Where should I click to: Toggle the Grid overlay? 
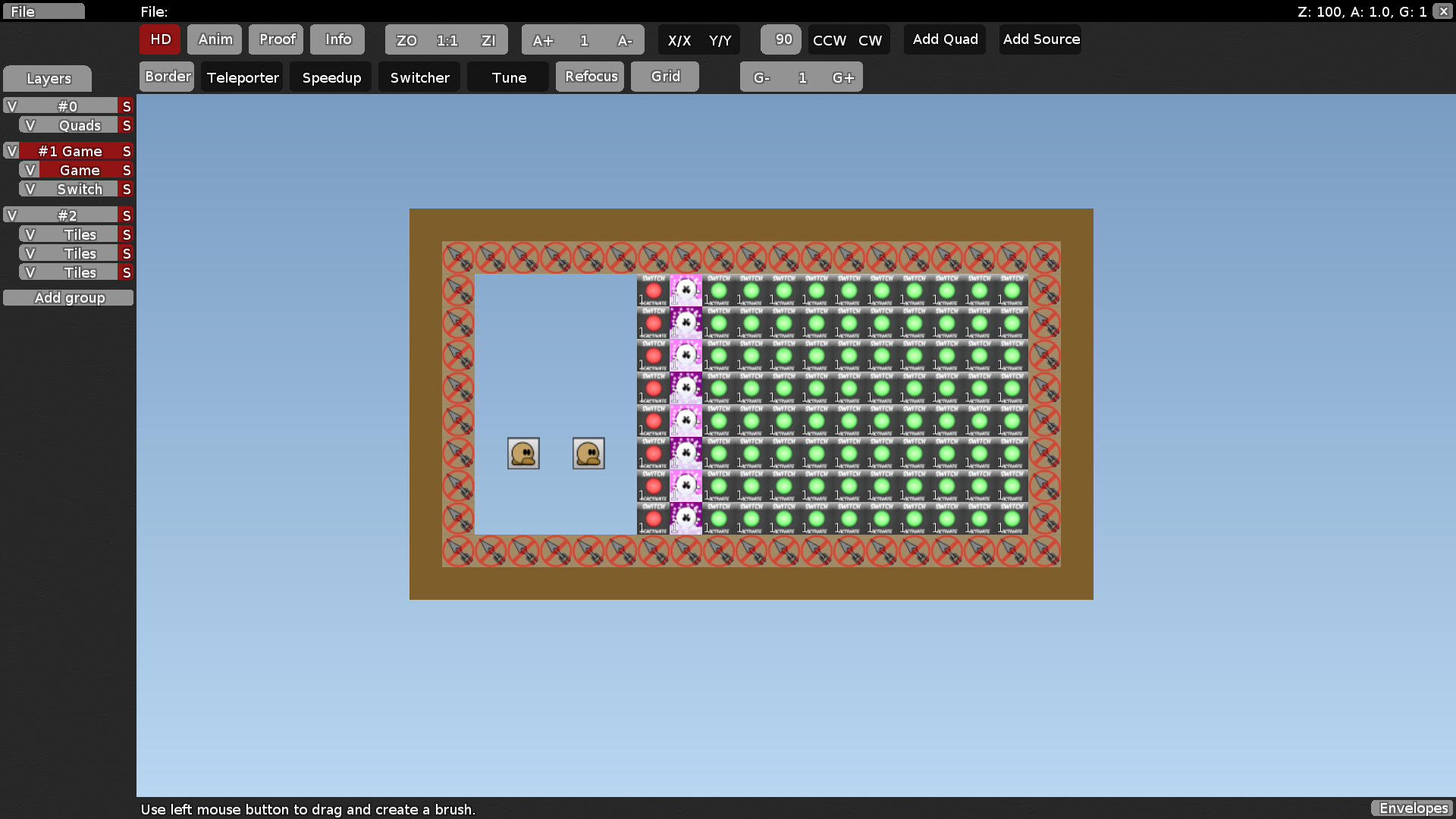coord(664,76)
